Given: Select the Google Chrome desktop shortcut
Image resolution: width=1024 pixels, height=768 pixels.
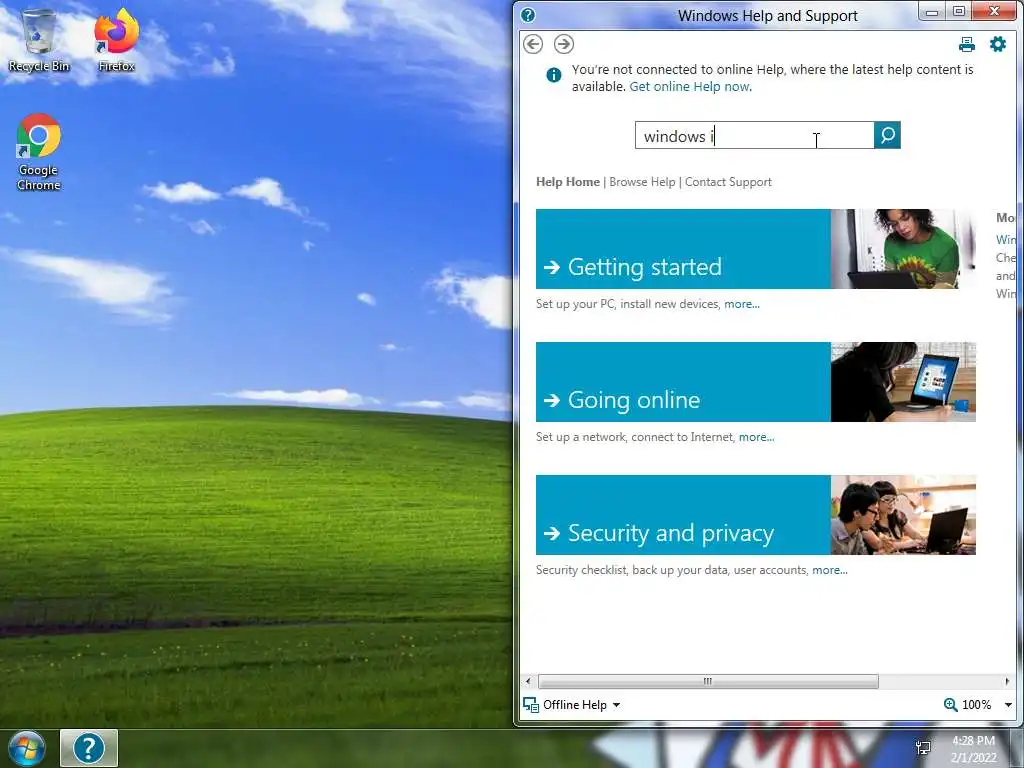Looking at the screenshot, I should [39, 152].
